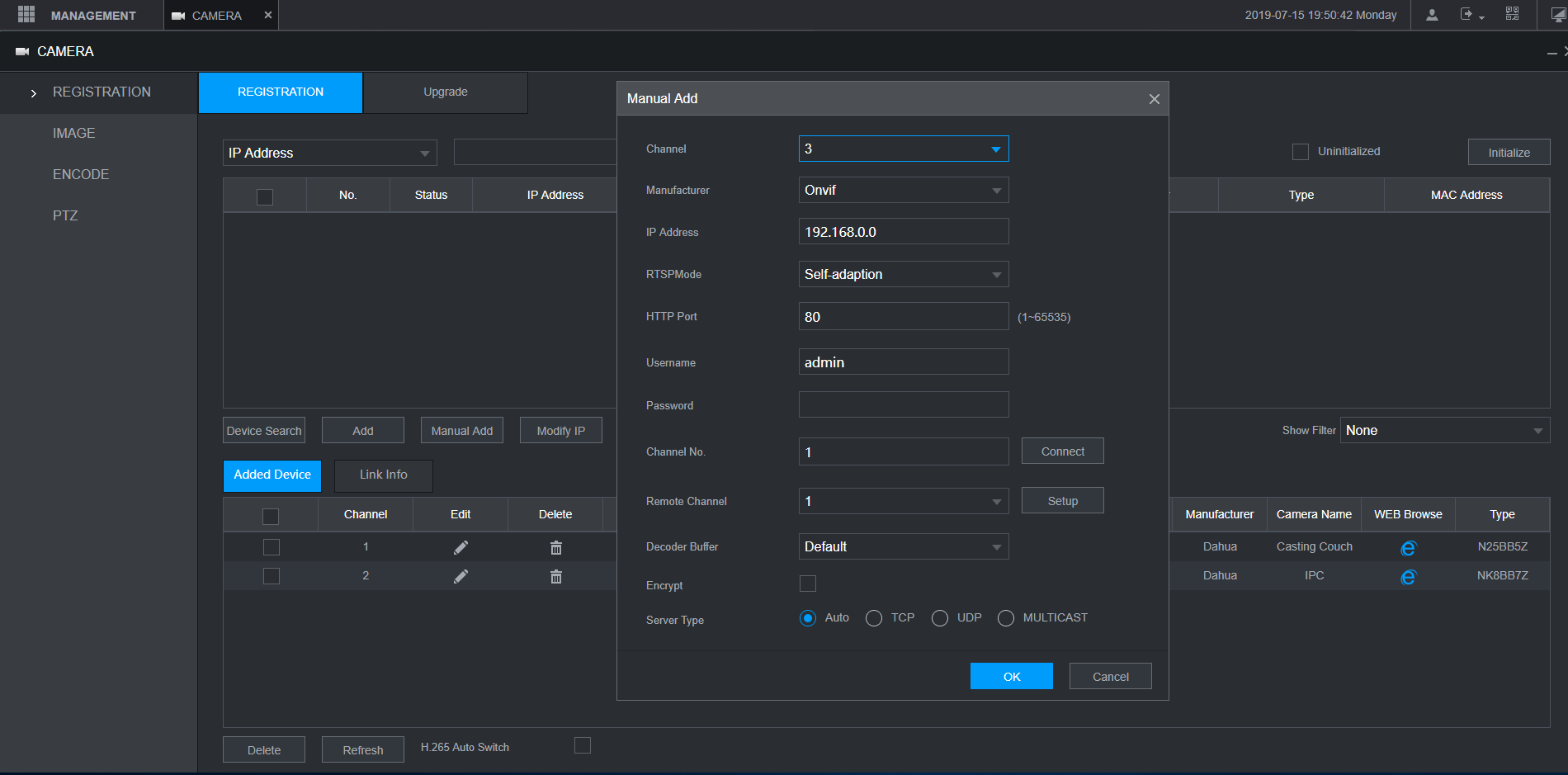Open the Management grid menu icon
1568x775 pixels.
coord(26,15)
